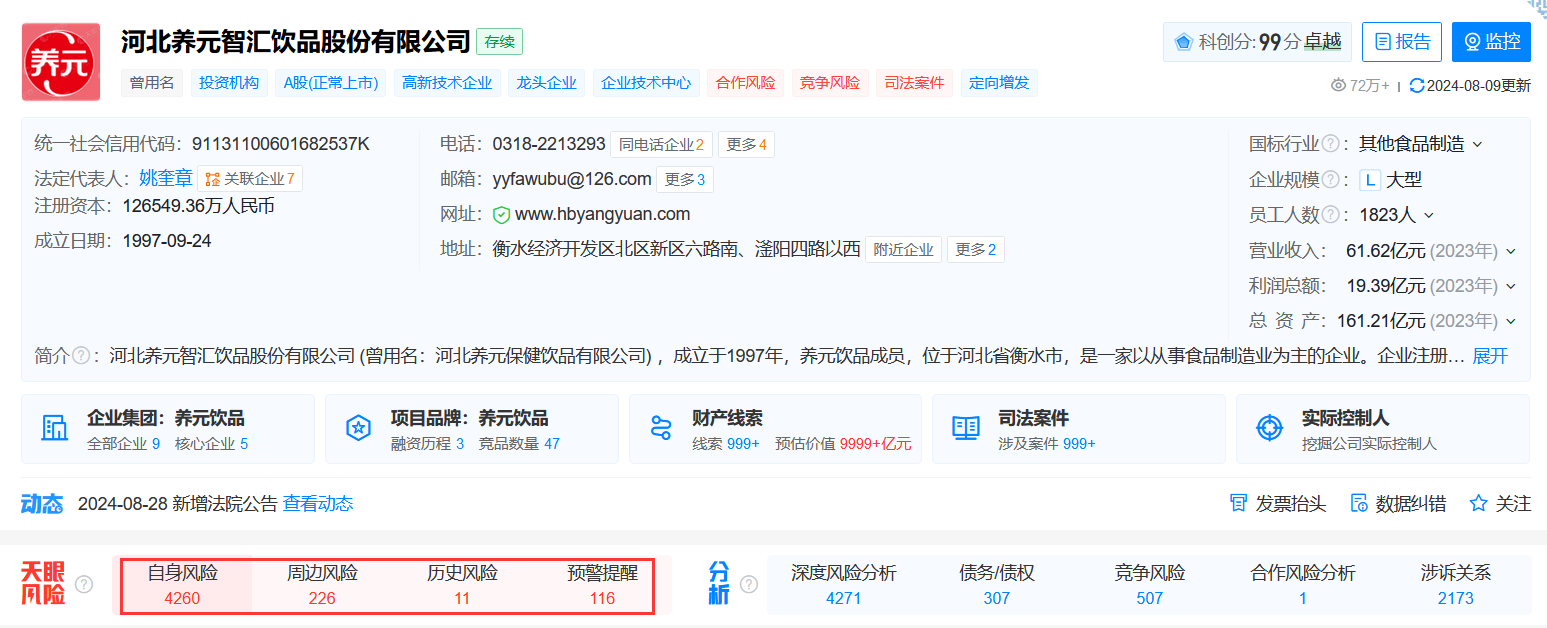Click the 数据纠错 data correction icon

1358,503
